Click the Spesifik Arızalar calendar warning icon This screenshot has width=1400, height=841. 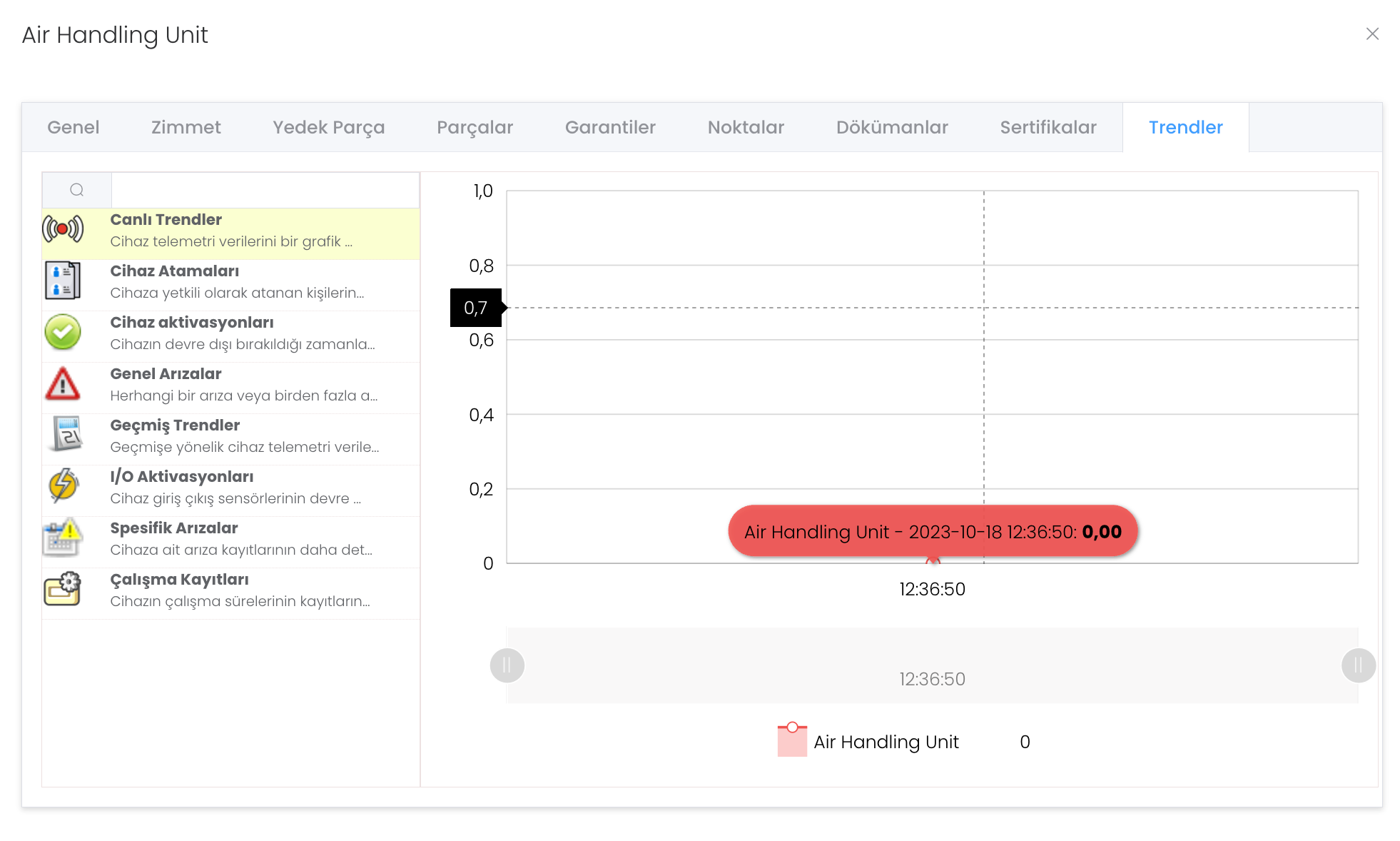click(x=63, y=538)
